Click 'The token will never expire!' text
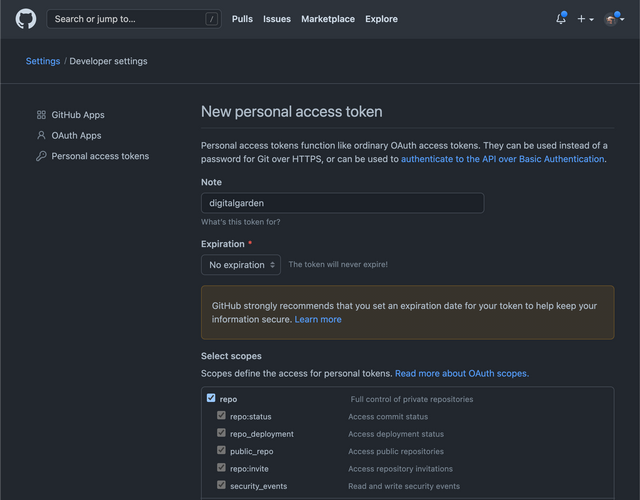 point(338,264)
